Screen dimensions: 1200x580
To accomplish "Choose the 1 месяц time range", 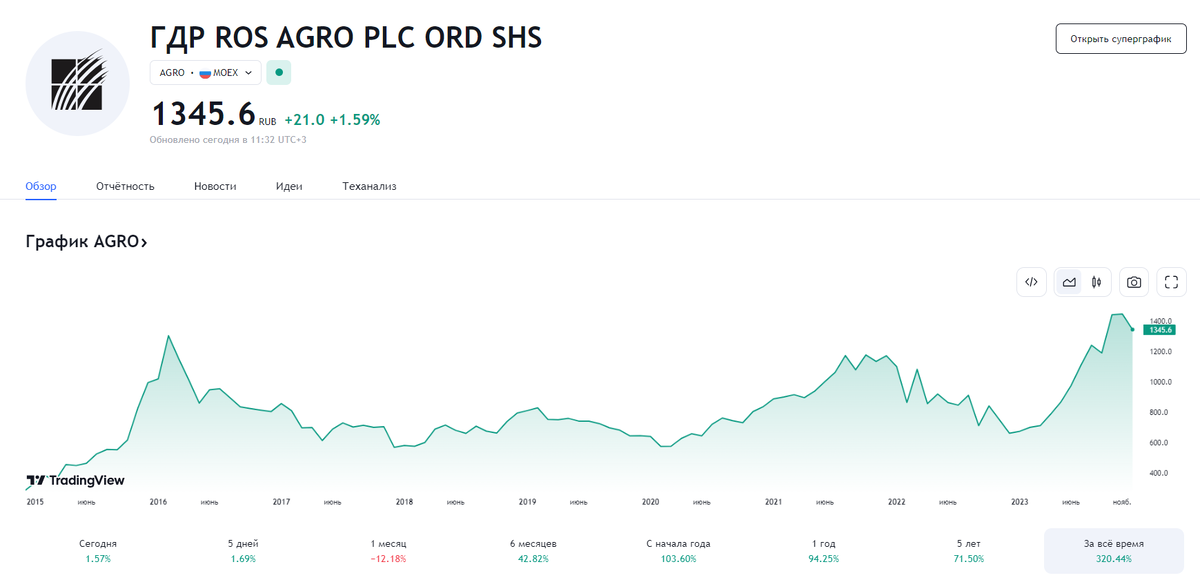I will click(388, 551).
